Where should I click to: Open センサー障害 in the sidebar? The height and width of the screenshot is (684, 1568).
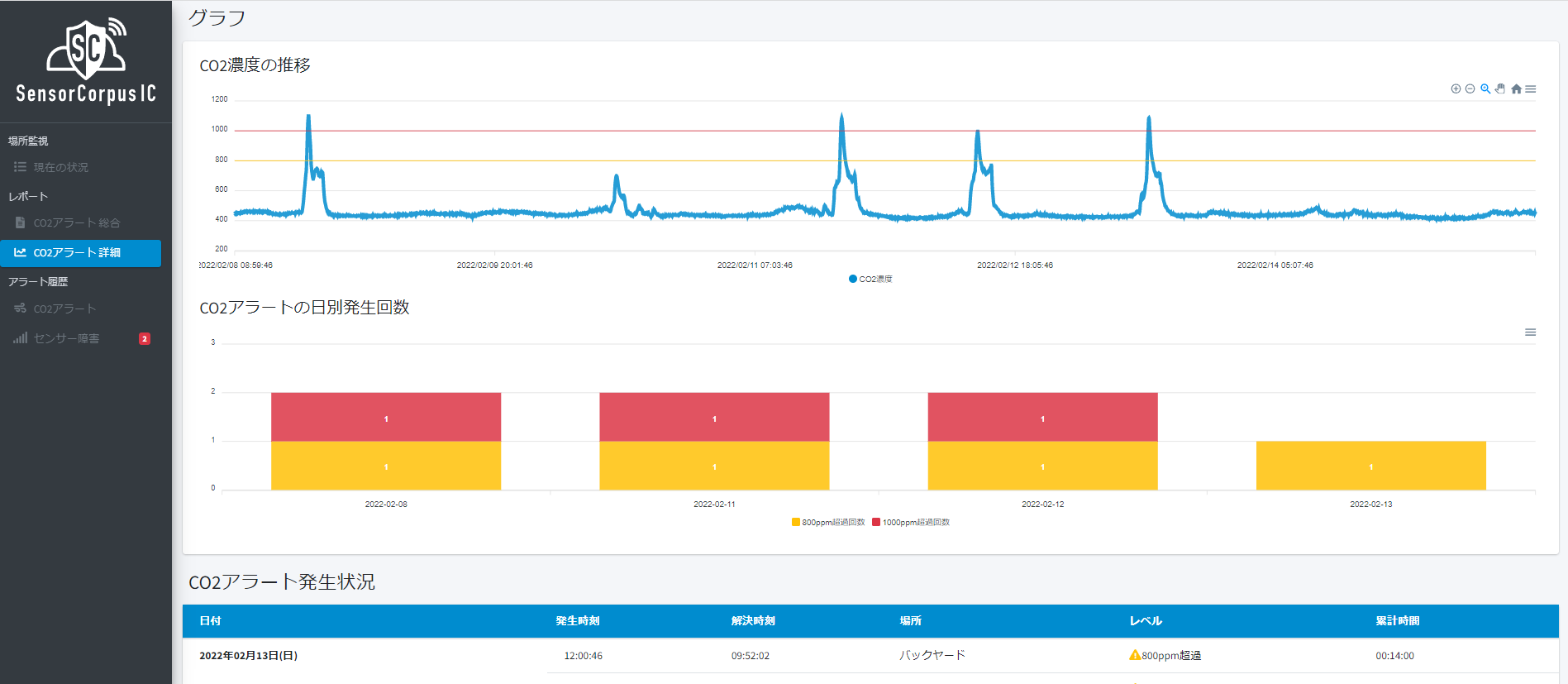pyautogui.click(x=66, y=338)
